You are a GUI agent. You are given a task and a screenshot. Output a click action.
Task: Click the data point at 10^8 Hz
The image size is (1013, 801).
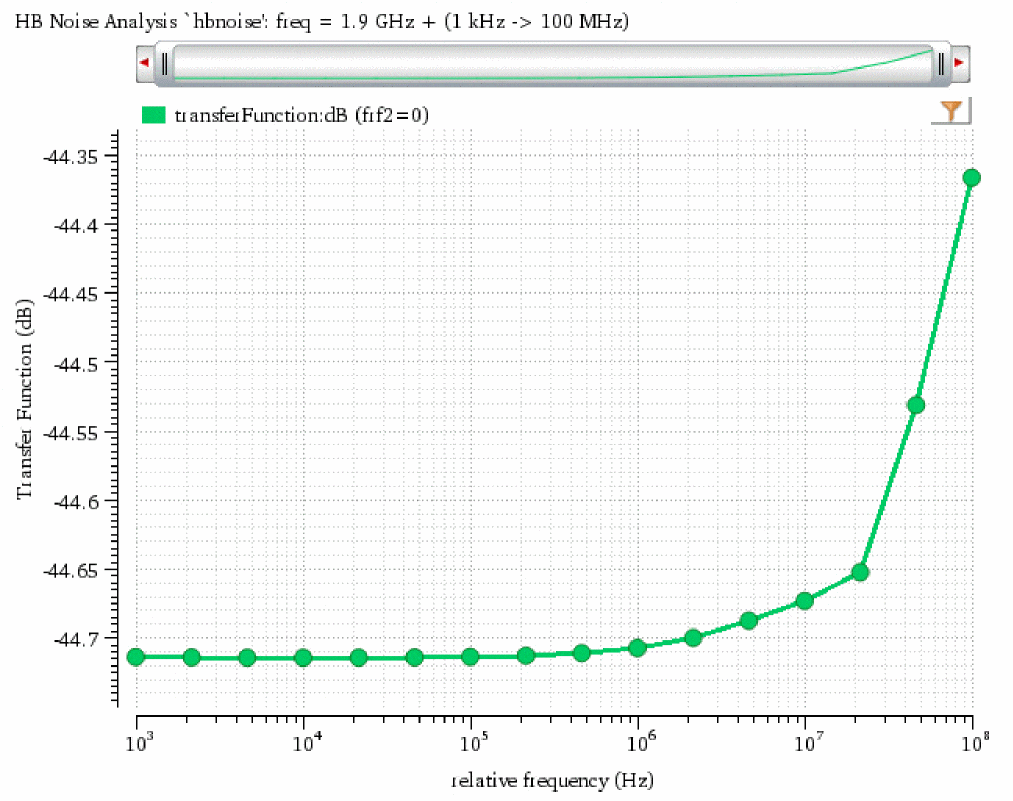tap(972, 178)
